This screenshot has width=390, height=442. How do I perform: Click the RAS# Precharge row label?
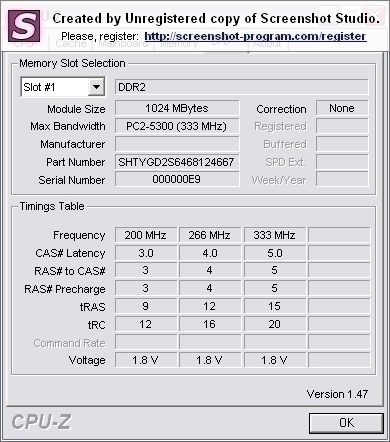[65, 289]
